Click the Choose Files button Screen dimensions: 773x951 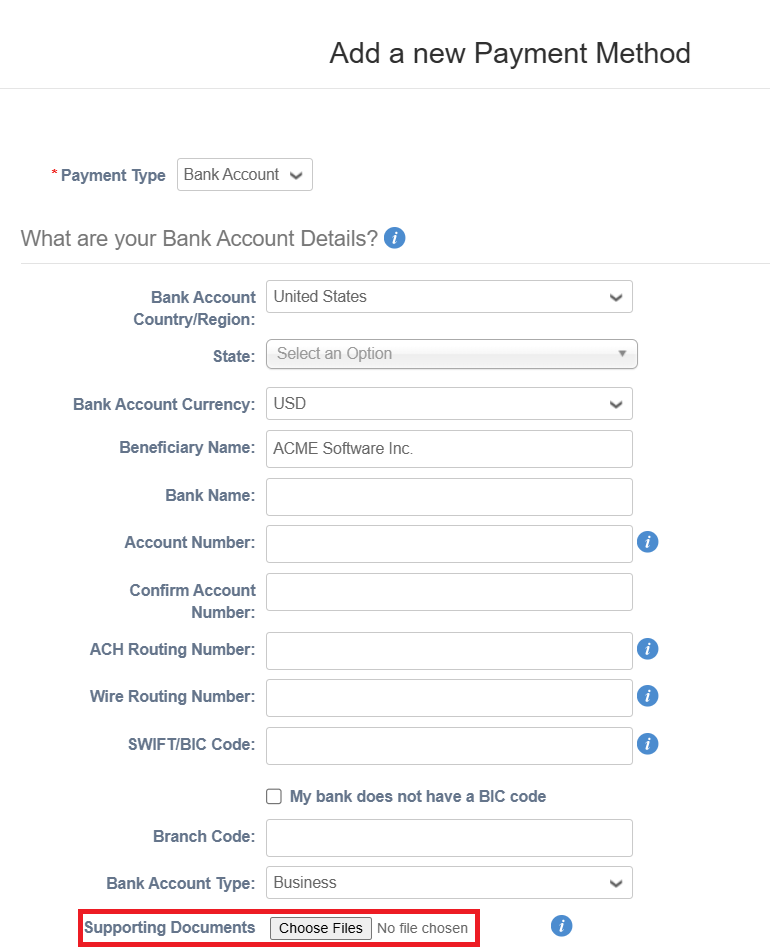[320, 928]
